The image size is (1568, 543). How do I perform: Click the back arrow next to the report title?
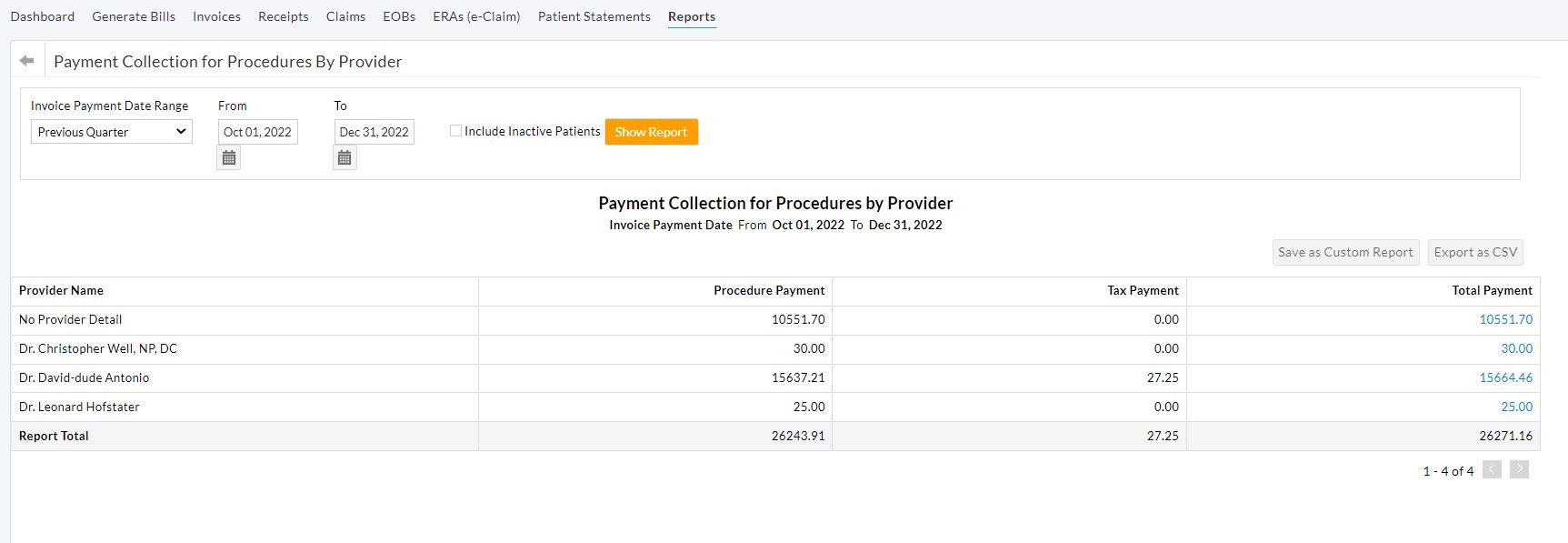click(x=26, y=59)
